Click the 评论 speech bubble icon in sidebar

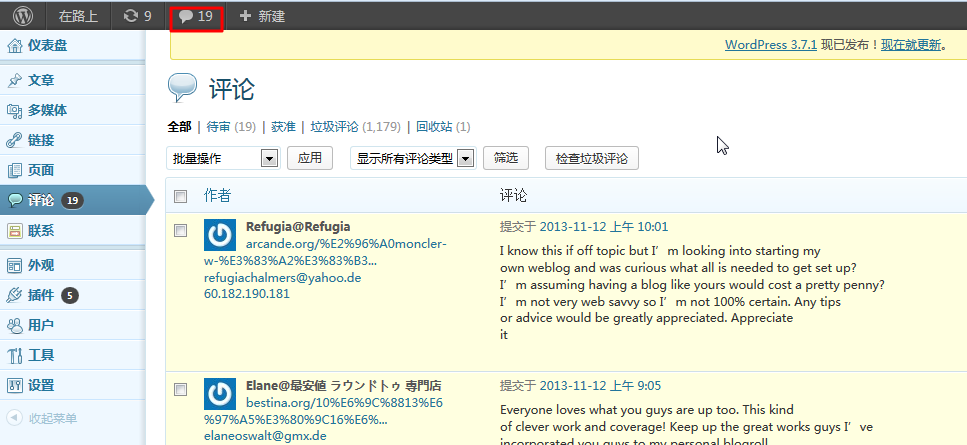pos(14,200)
